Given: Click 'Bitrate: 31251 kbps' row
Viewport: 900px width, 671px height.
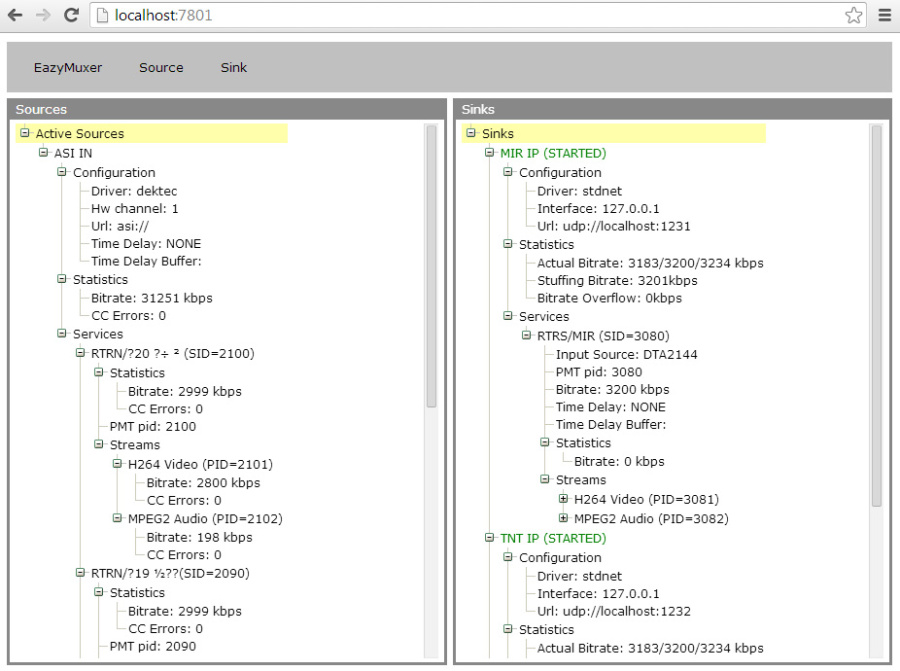Looking at the screenshot, I should [x=152, y=298].
